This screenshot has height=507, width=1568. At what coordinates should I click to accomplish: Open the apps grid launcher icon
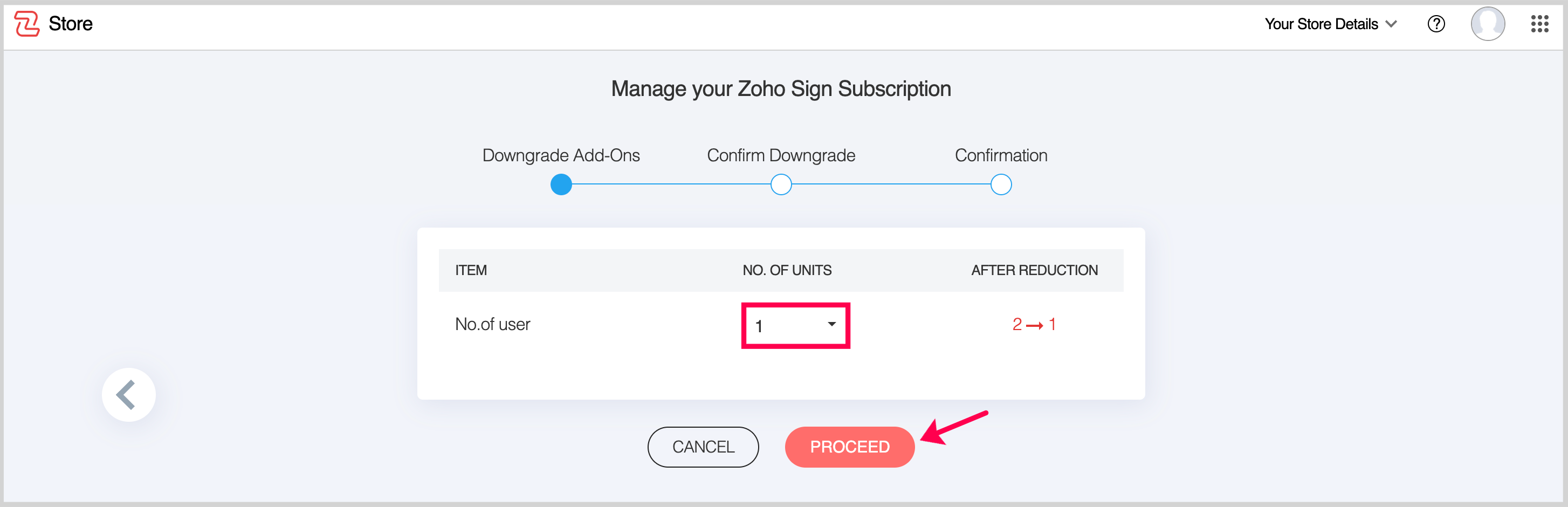(x=1539, y=24)
